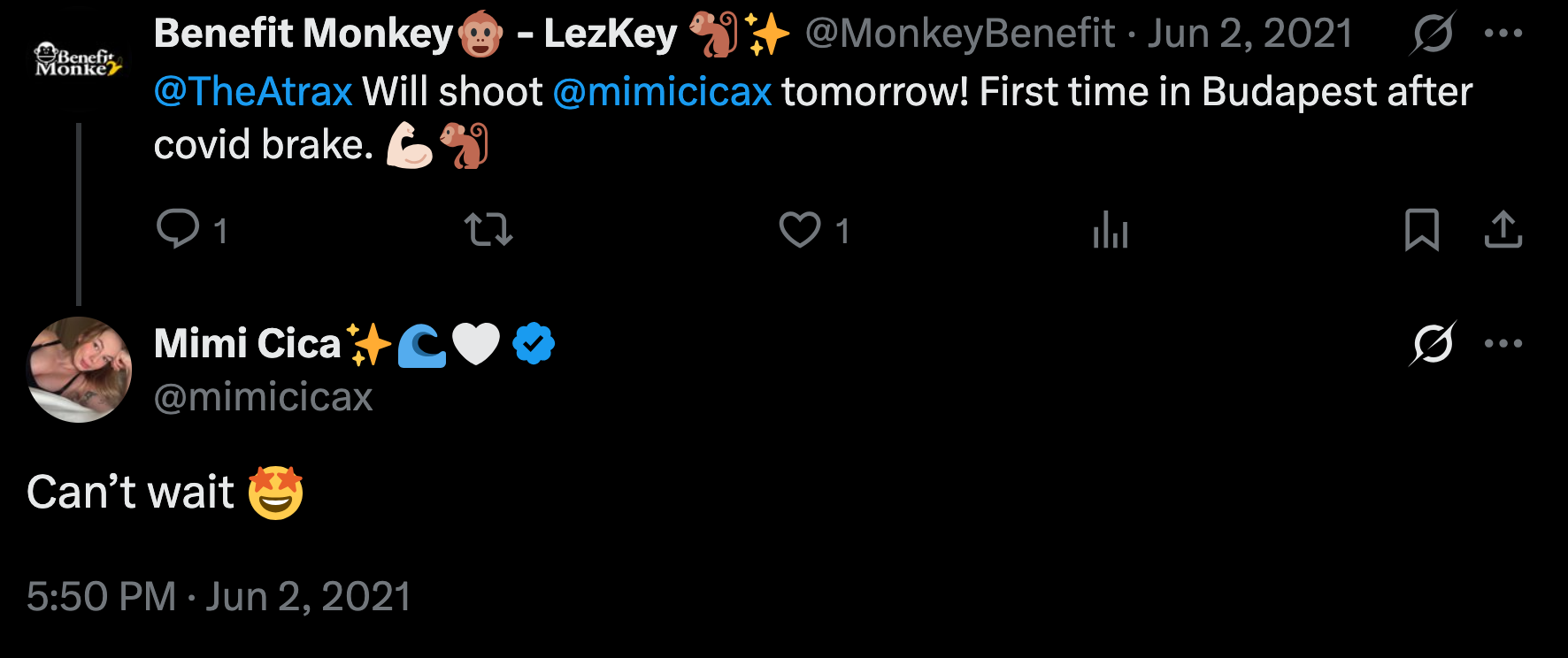Open the @mimicicax mention in tweet text
The image size is (1568, 658).
[662, 92]
